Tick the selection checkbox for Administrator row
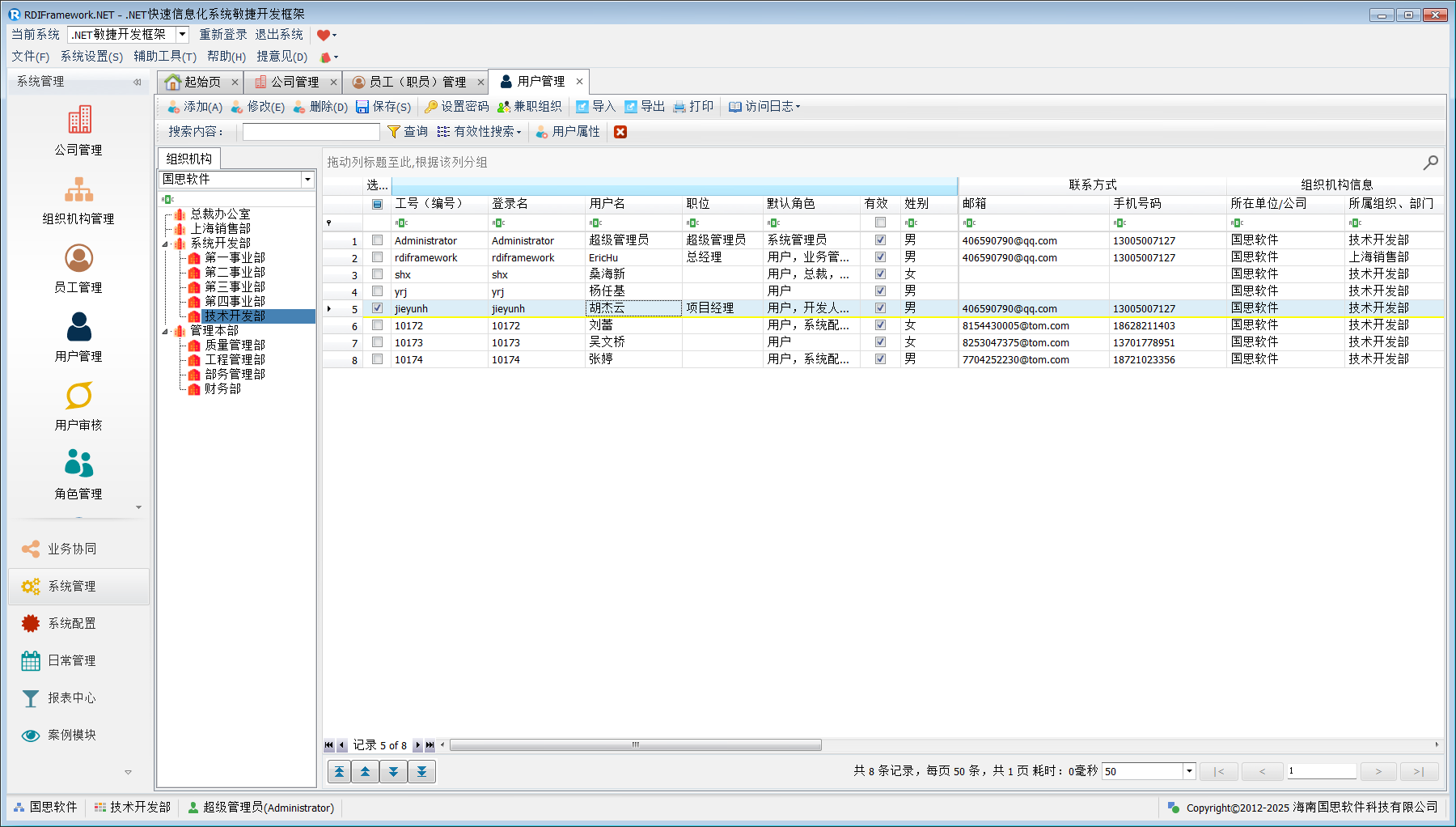The width and height of the screenshot is (1456, 827). click(377, 240)
